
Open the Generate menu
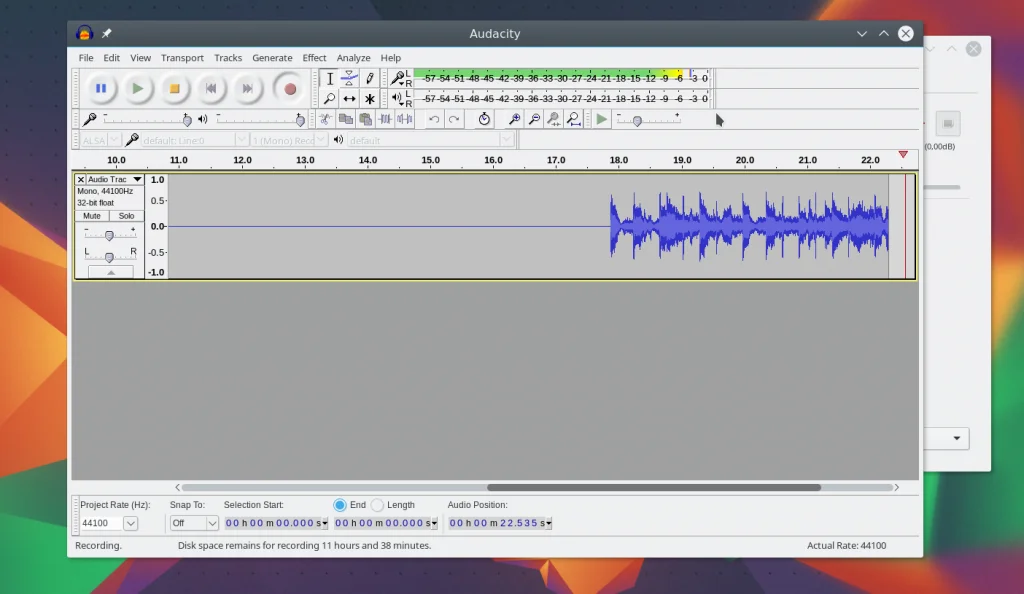point(272,58)
